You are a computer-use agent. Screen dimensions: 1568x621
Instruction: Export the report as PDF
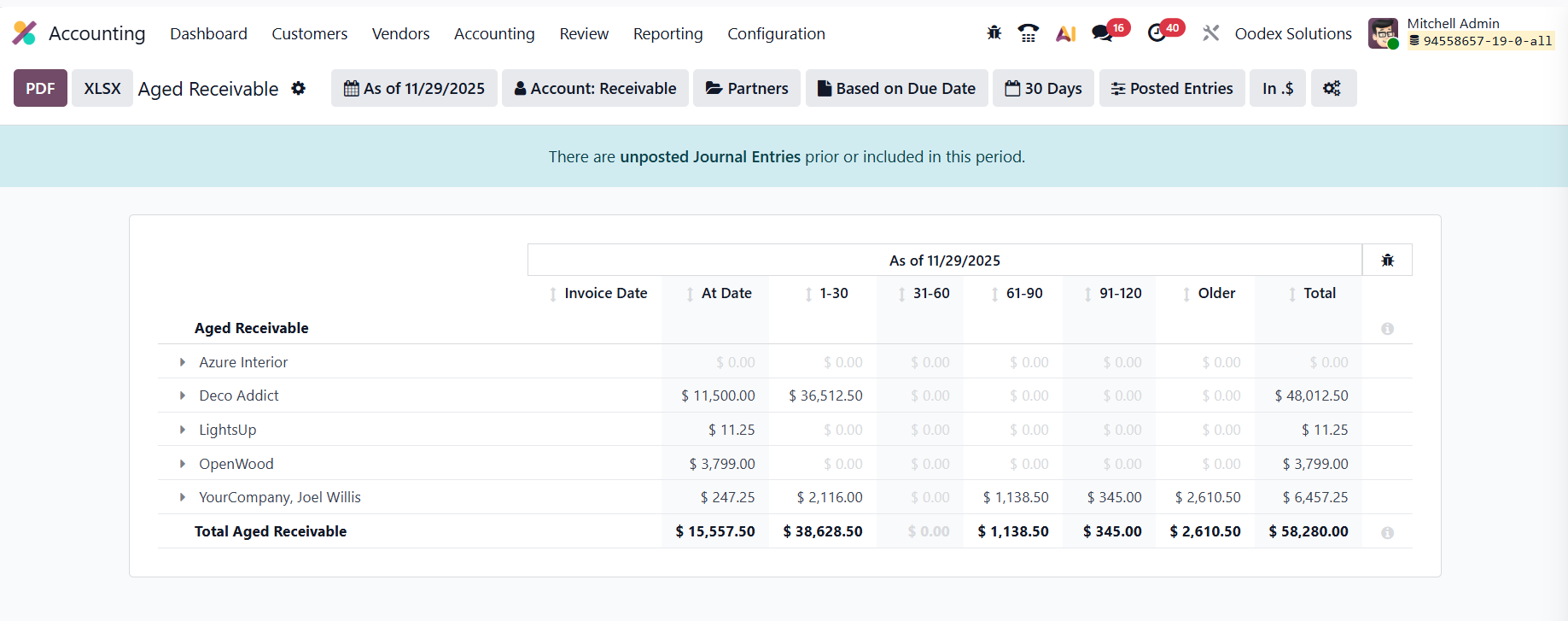point(40,88)
